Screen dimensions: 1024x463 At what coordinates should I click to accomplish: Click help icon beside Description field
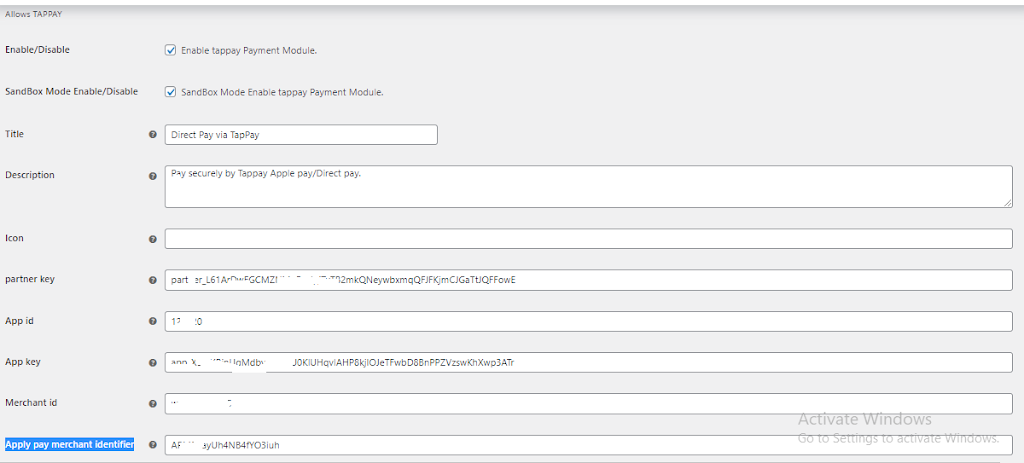point(153,176)
